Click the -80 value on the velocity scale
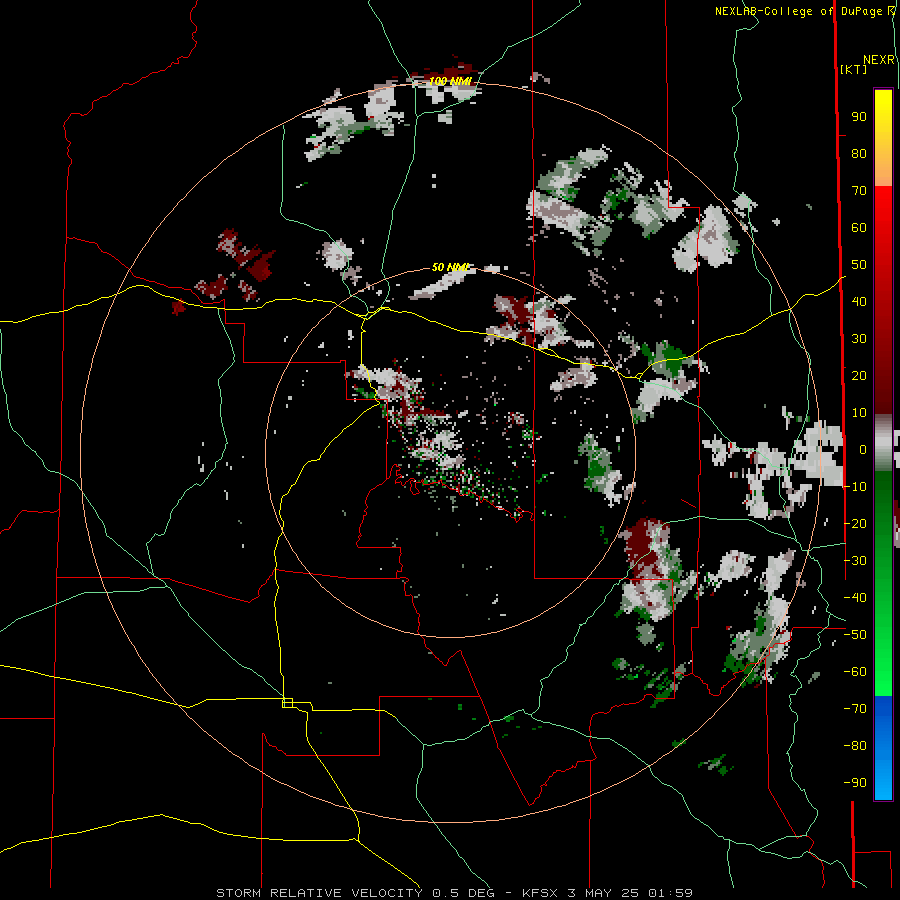 tap(855, 746)
